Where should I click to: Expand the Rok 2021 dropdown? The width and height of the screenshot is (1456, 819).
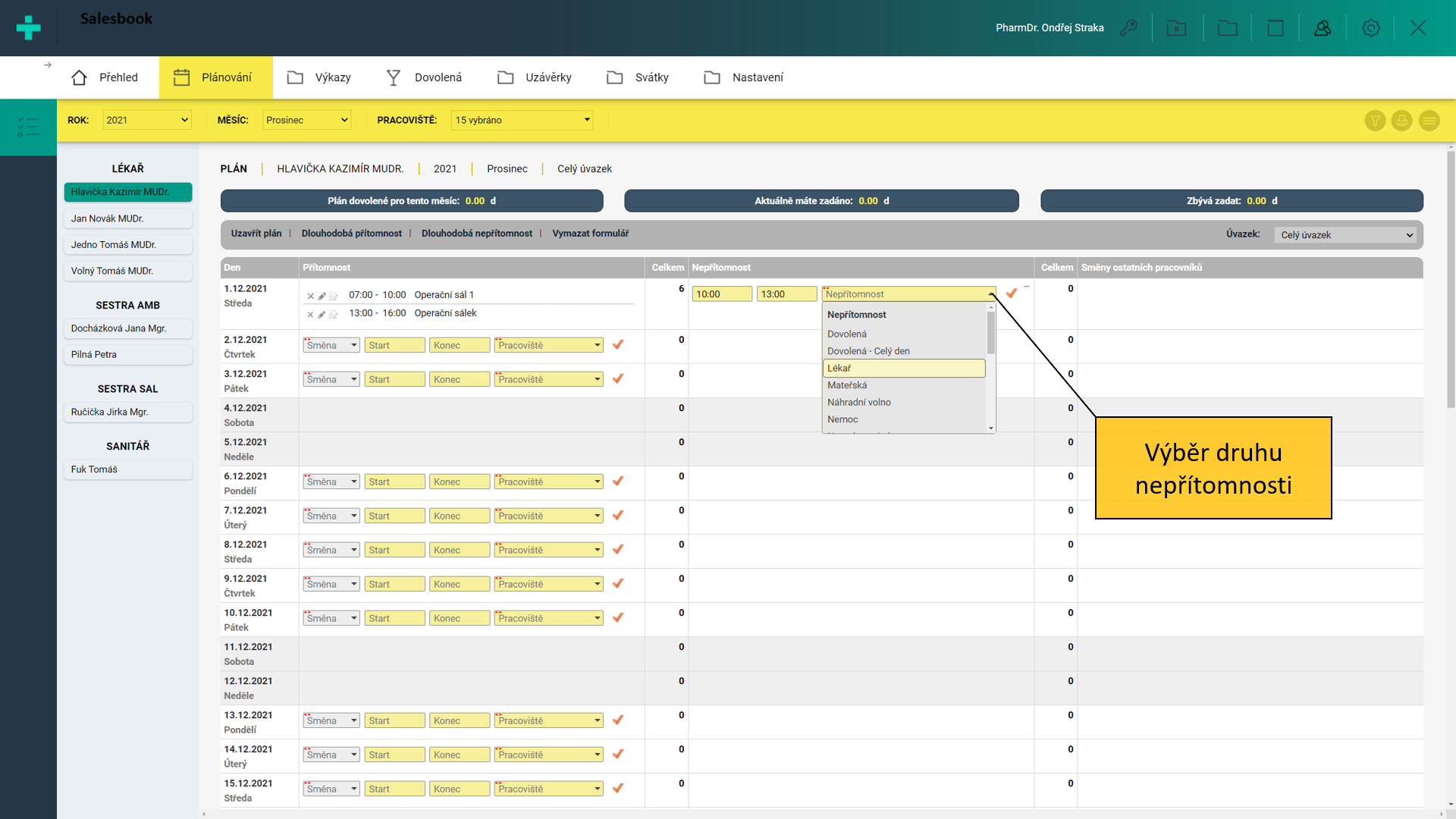coord(147,120)
